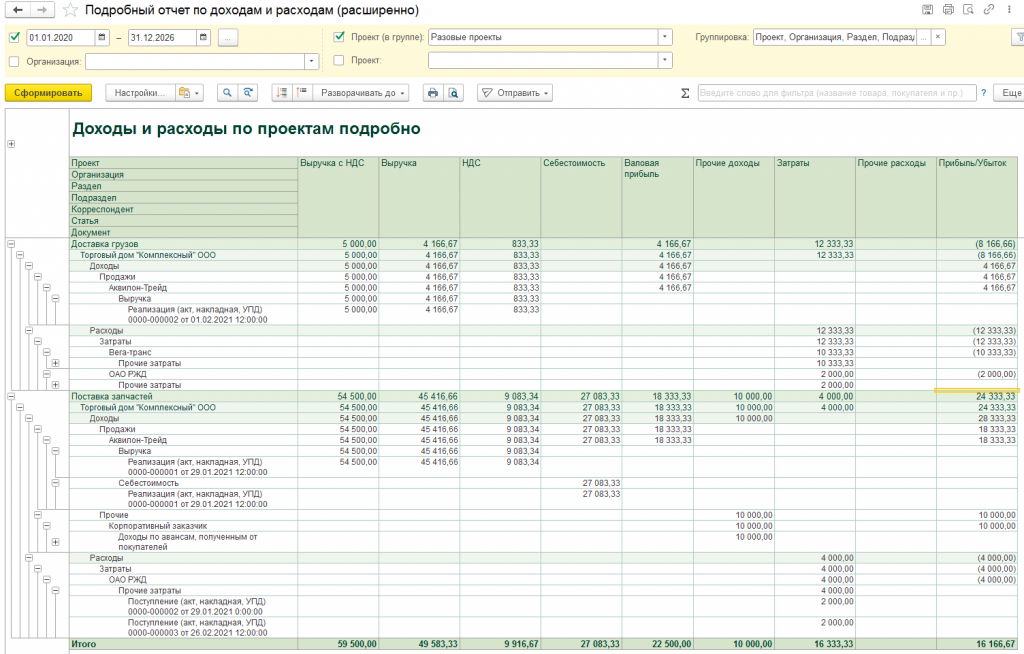Enable the Проект filter checkbox
The height and width of the screenshot is (654, 1024).
tap(339, 60)
